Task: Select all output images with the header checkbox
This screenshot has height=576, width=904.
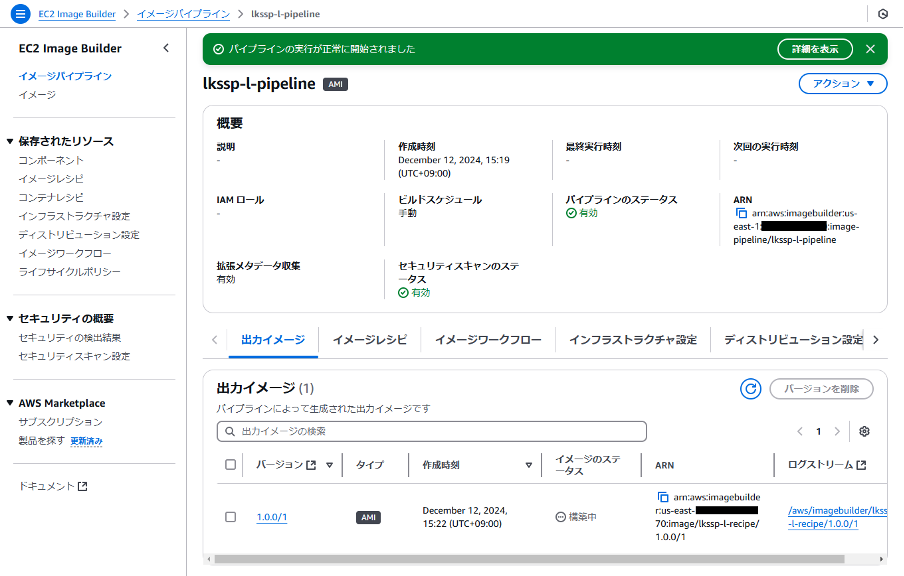Action: pyautogui.click(x=231, y=465)
